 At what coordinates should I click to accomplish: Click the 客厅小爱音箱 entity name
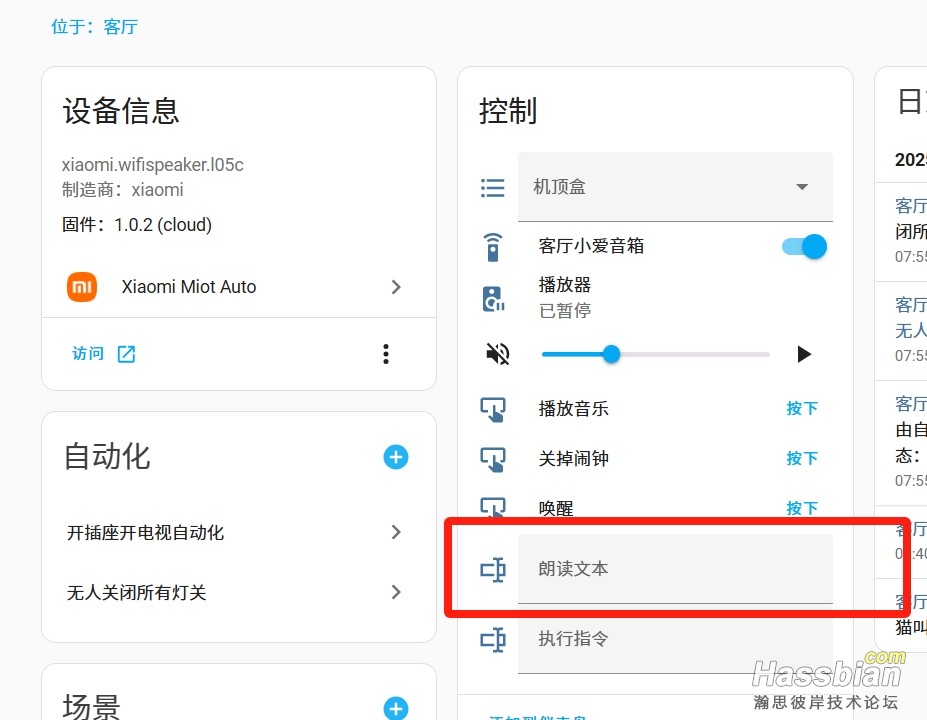point(591,246)
